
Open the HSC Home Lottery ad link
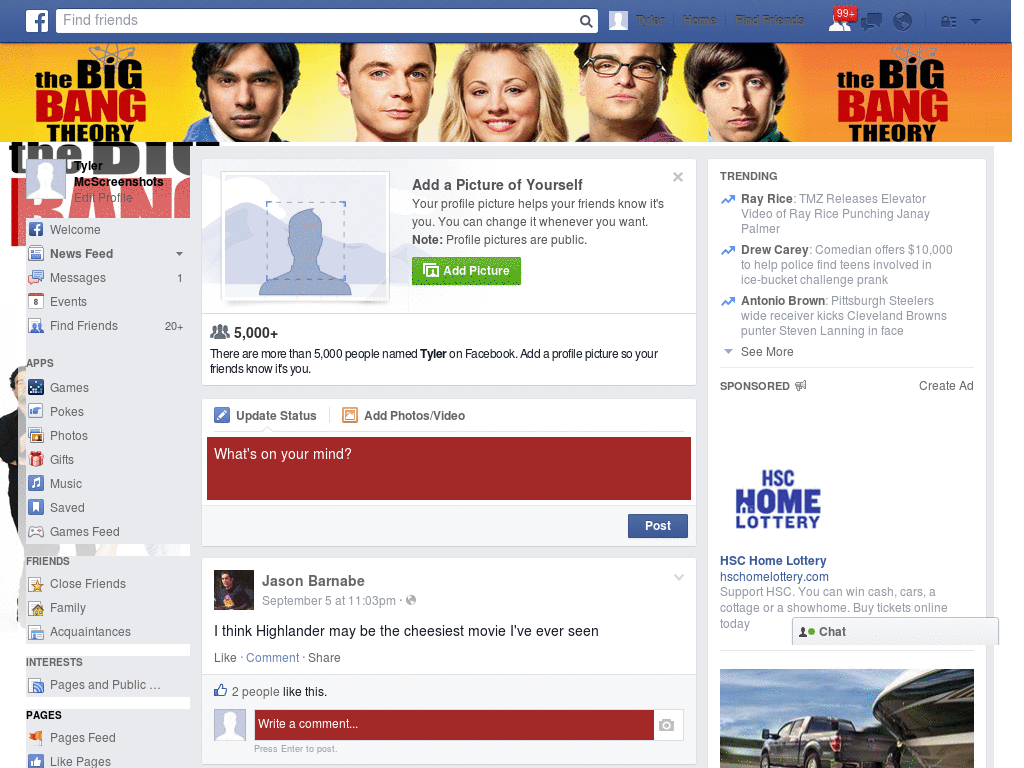[773, 561]
